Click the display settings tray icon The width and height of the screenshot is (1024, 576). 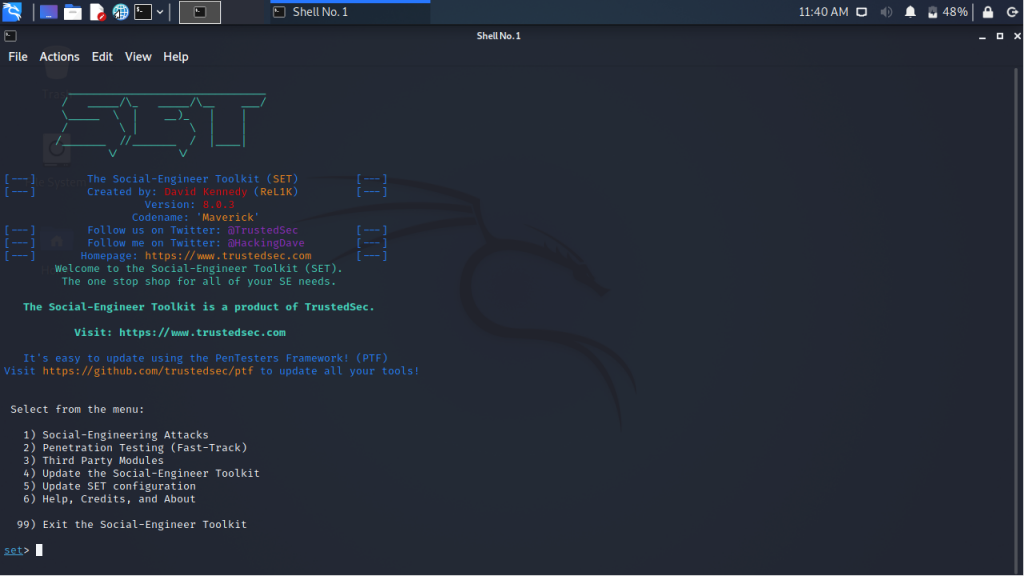pos(861,12)
